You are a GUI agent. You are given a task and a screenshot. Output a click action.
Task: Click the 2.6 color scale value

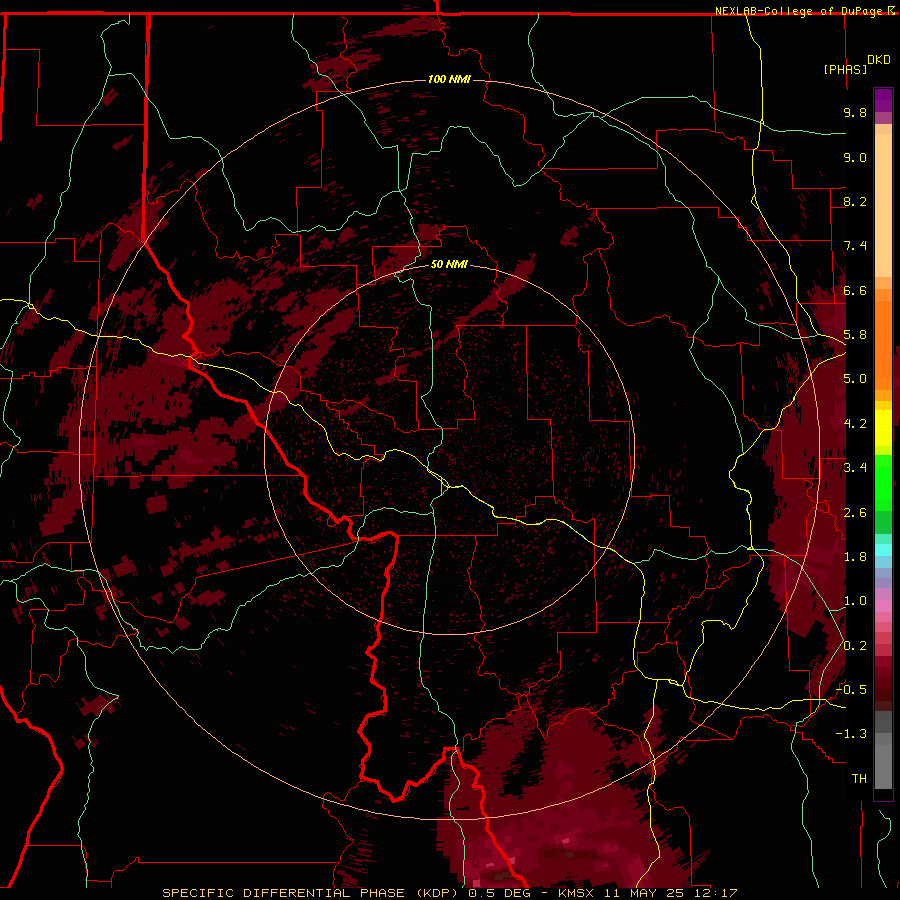point(855,513)
